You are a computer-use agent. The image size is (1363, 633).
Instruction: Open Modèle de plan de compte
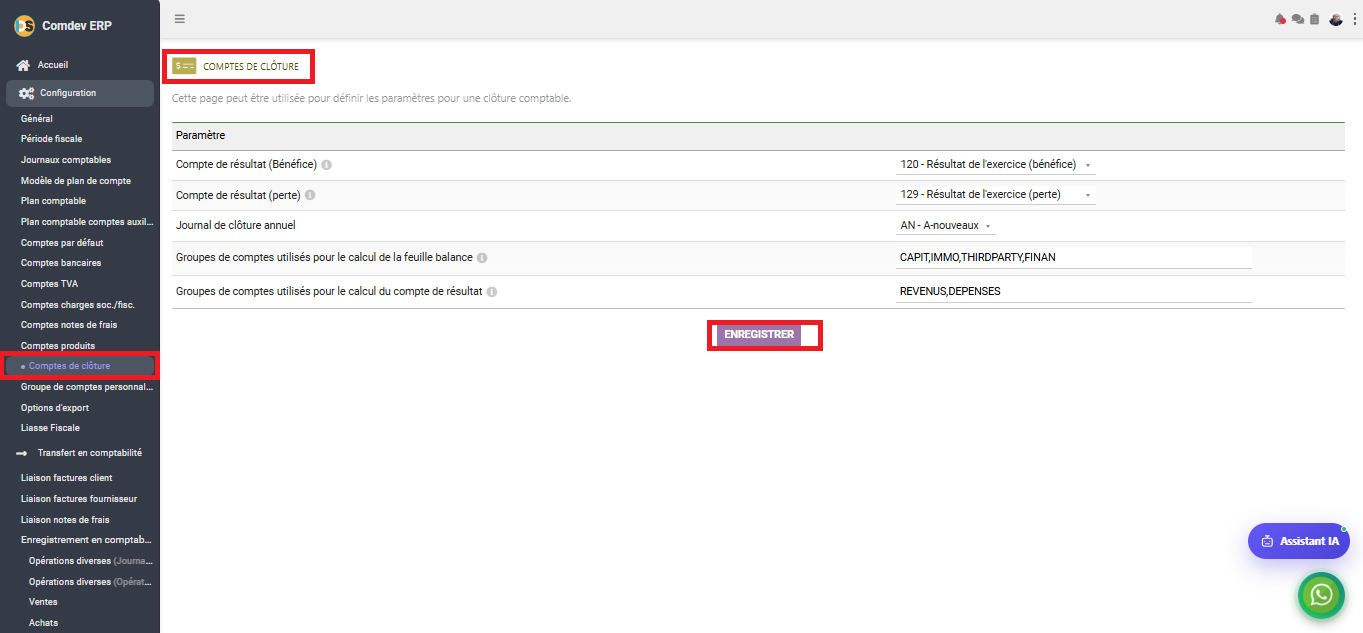(x=76, y=181)
